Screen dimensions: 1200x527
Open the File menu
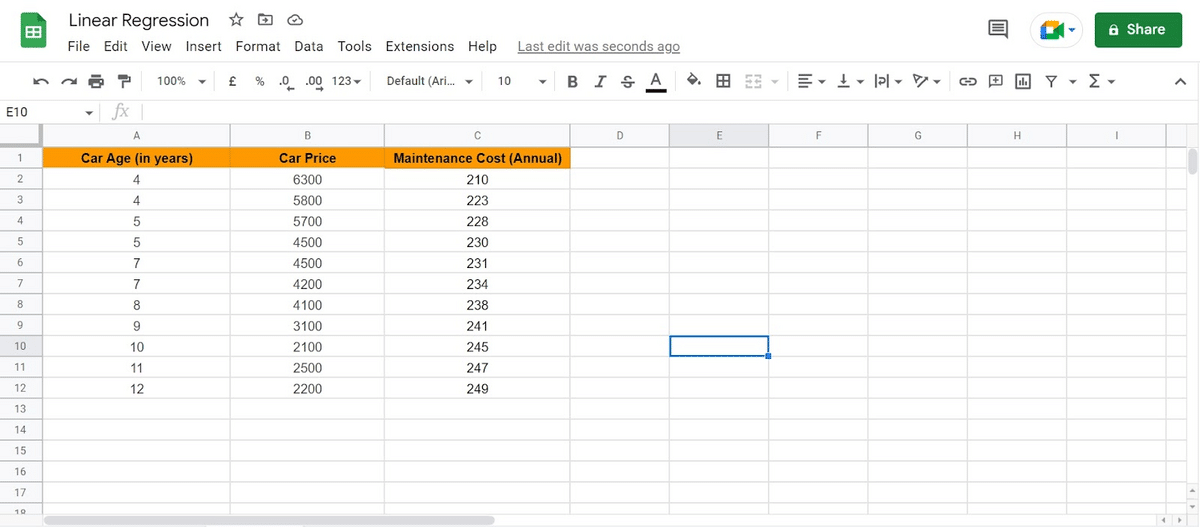coord(78,46)
